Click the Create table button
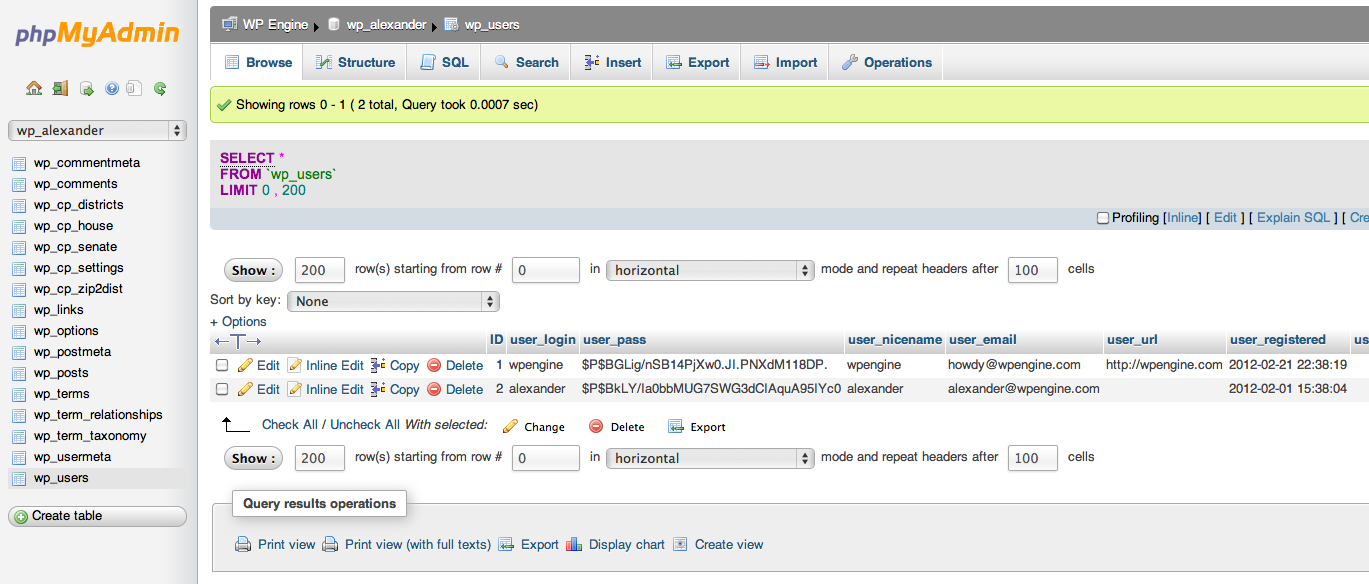Viewport: 1369px width, 584px height. pos(97,516)
